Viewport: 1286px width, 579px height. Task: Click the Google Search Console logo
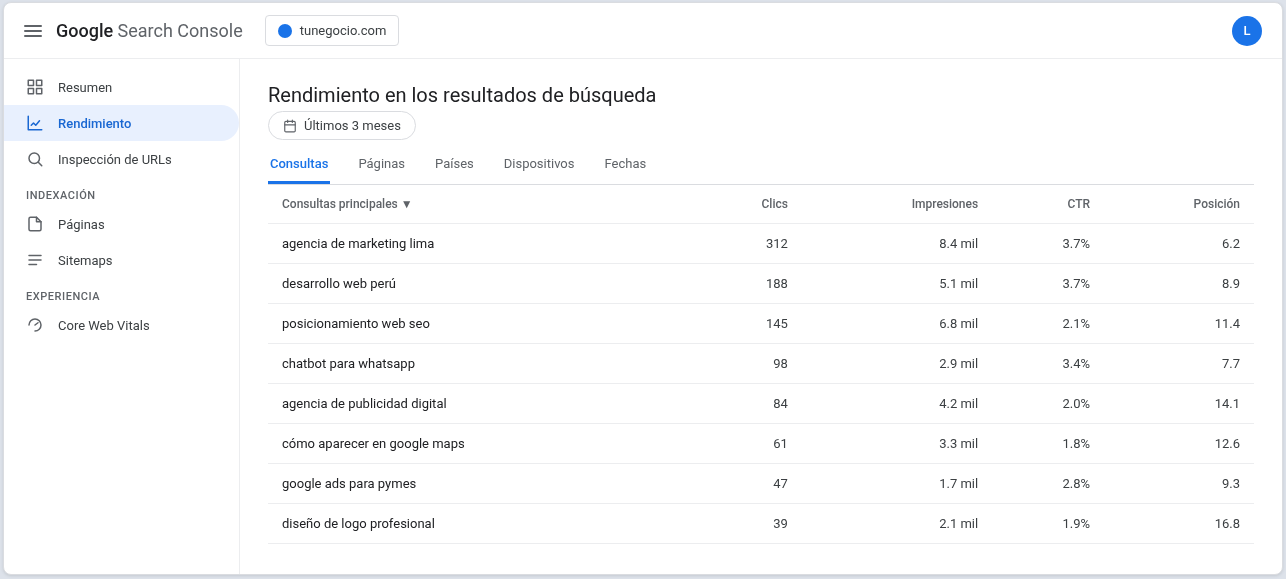click(x=149, y=31)
